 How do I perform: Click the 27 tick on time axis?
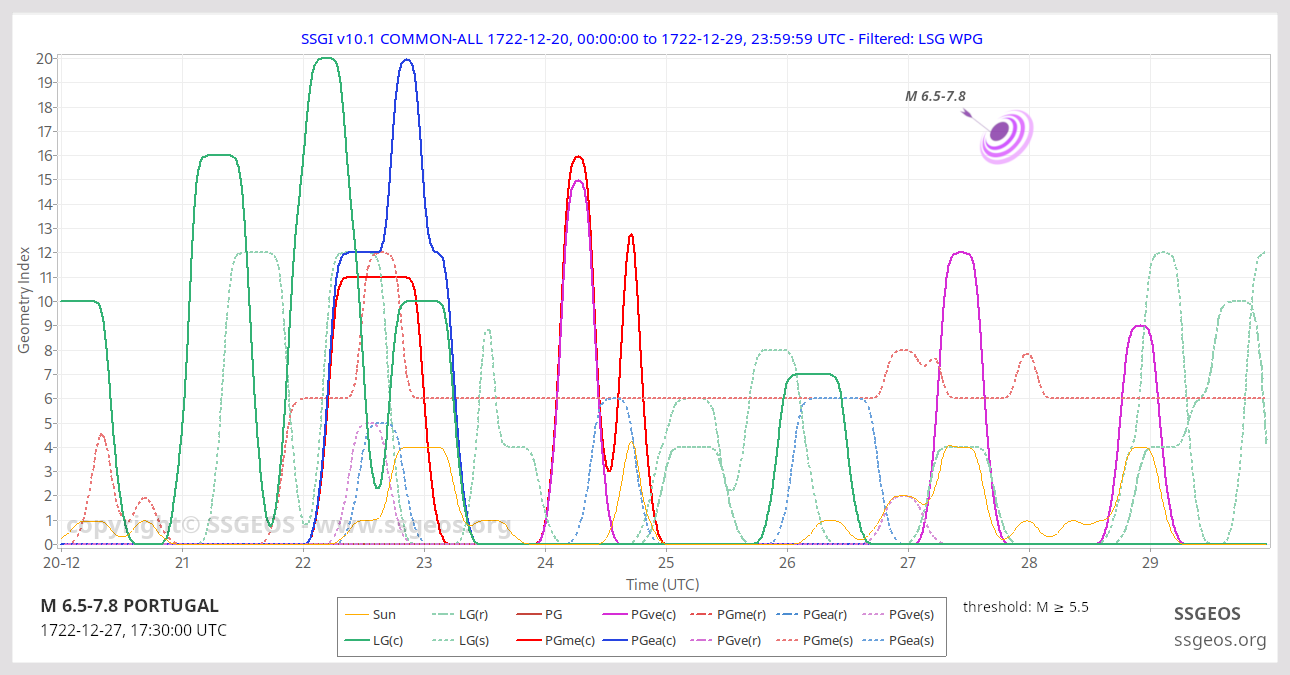[x=908, y=564]
